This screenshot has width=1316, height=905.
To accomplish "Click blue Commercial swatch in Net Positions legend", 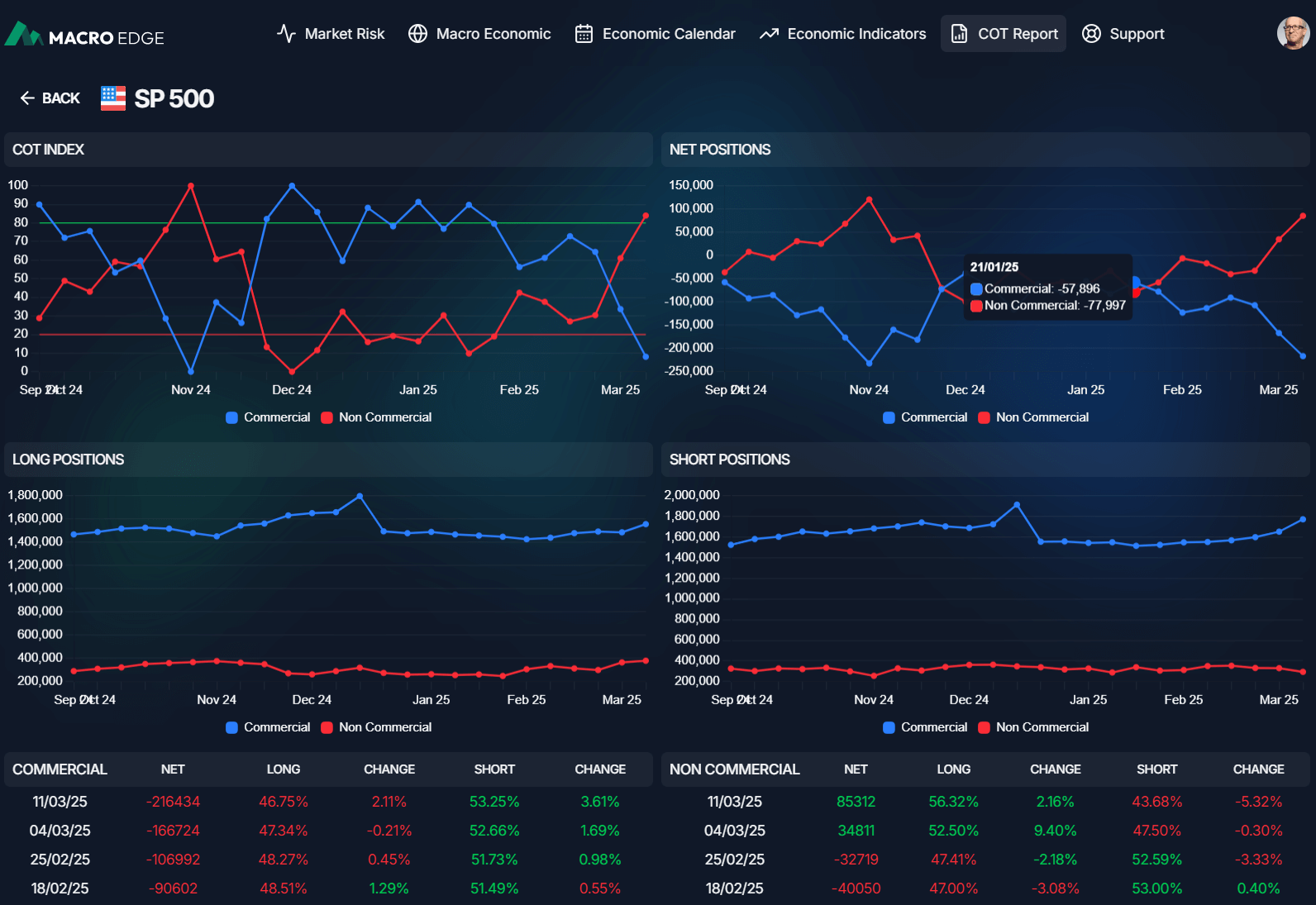I will [x=889, y=417].
